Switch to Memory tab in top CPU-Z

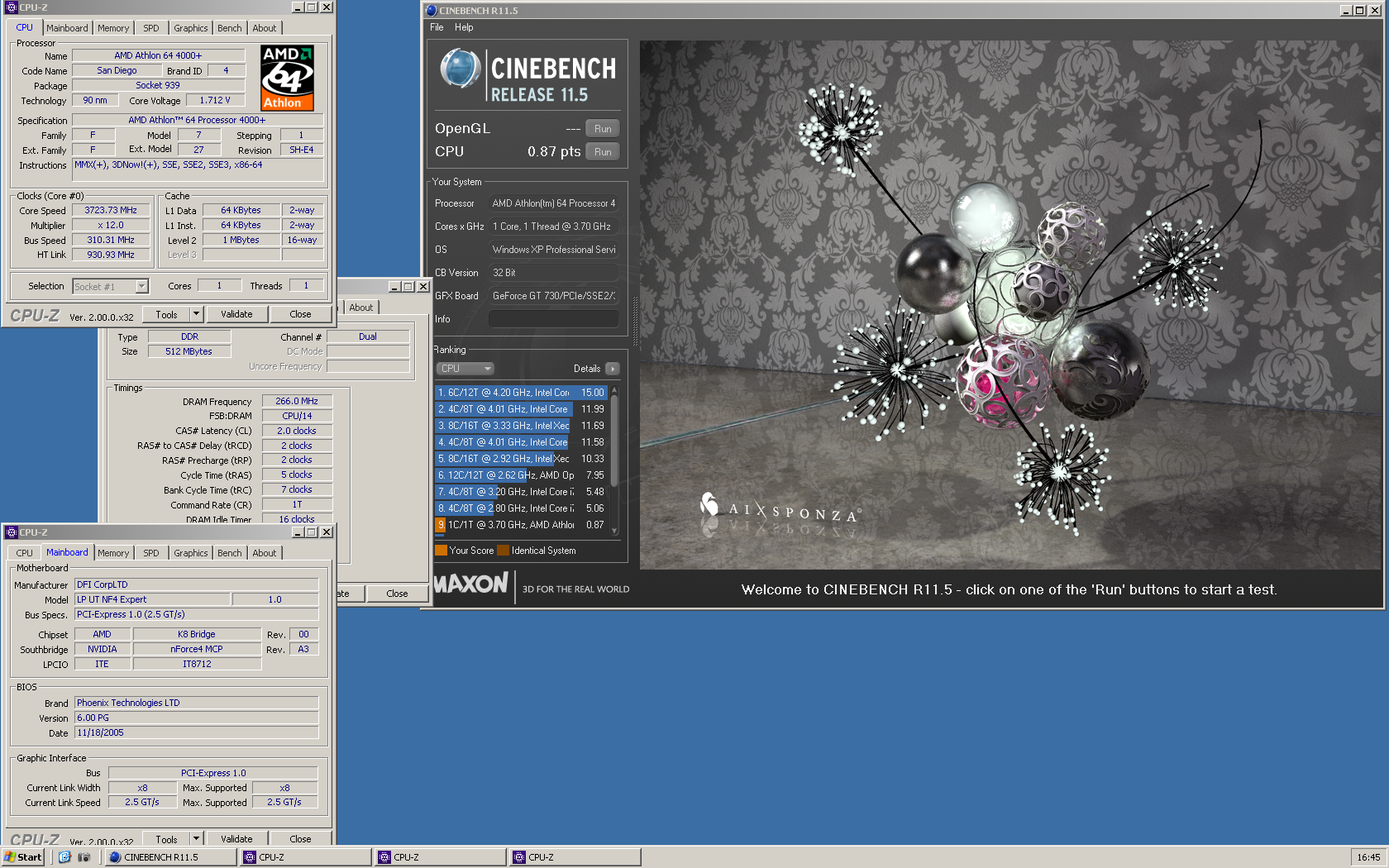coord(113,28)
